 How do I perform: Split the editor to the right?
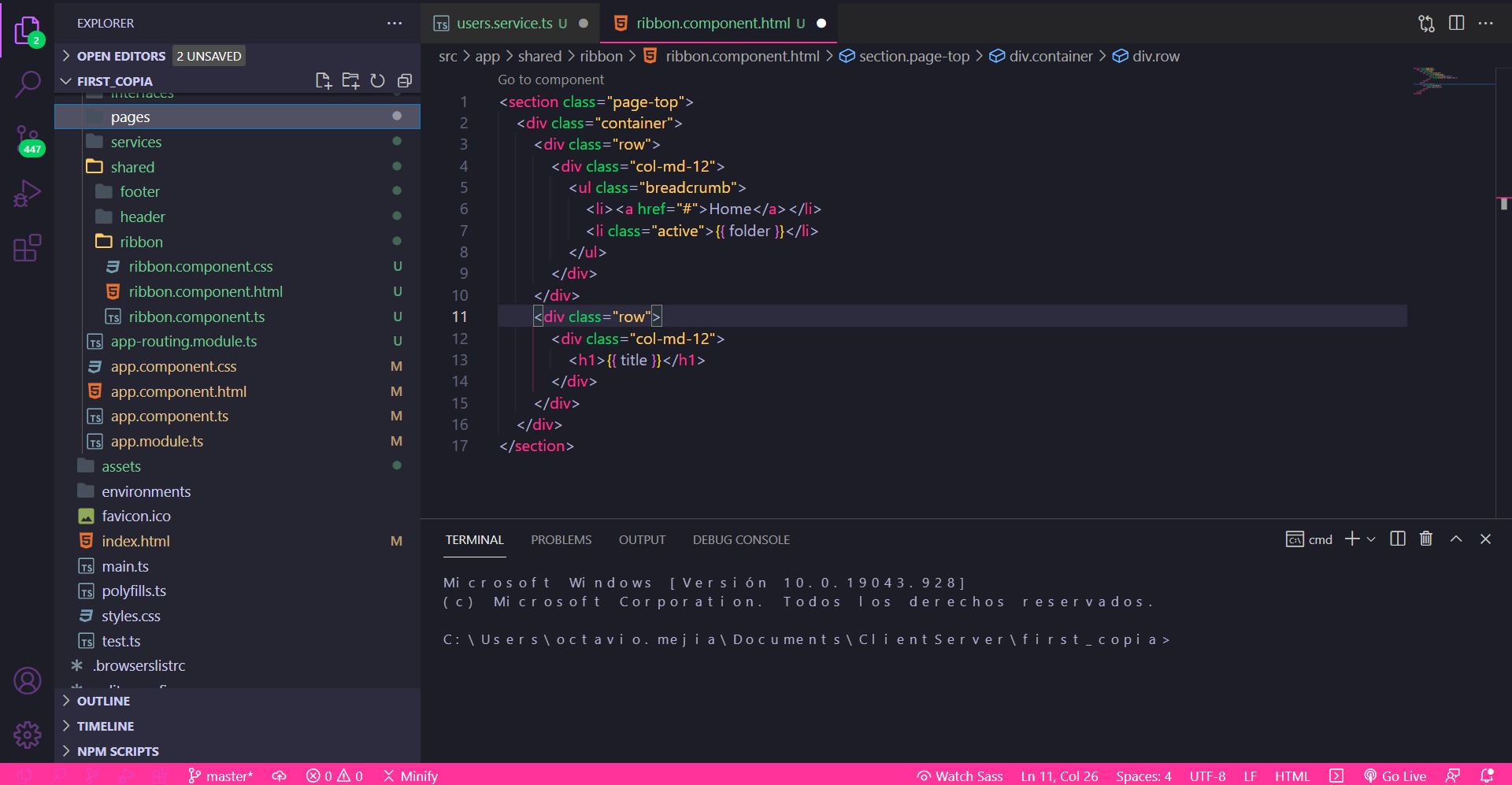[1456, 23]
